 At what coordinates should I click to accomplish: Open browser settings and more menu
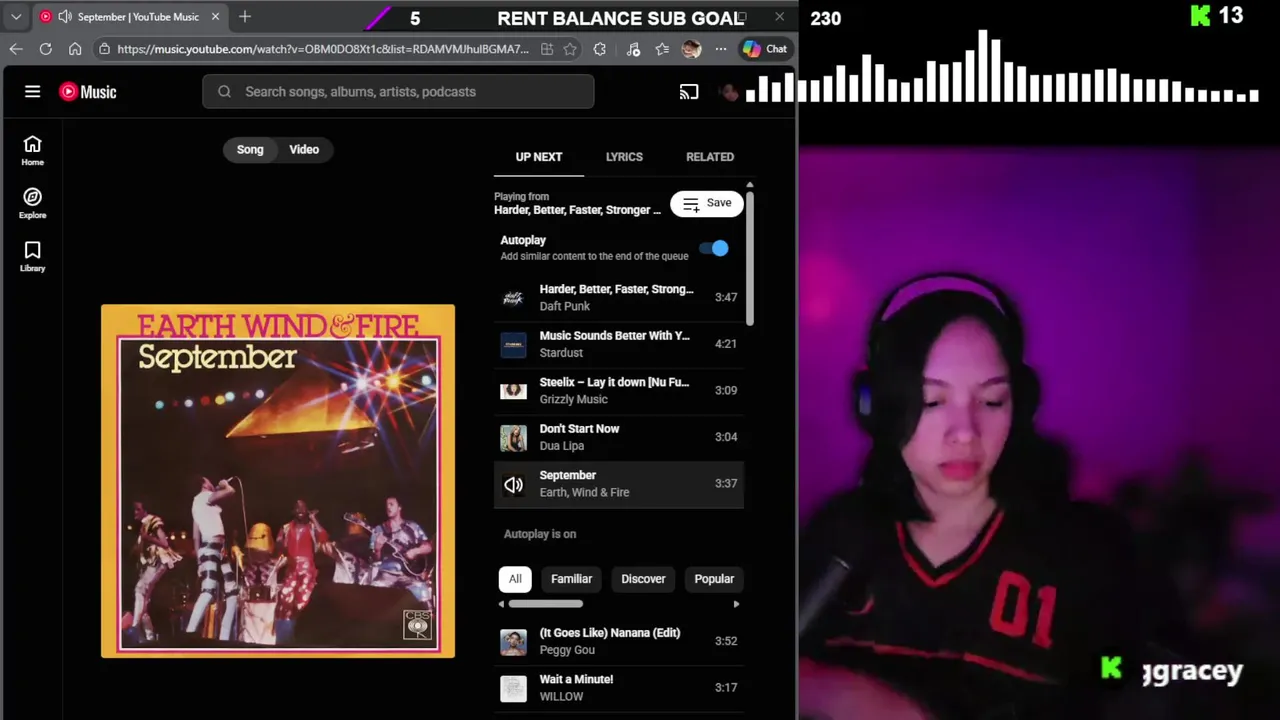721,49
